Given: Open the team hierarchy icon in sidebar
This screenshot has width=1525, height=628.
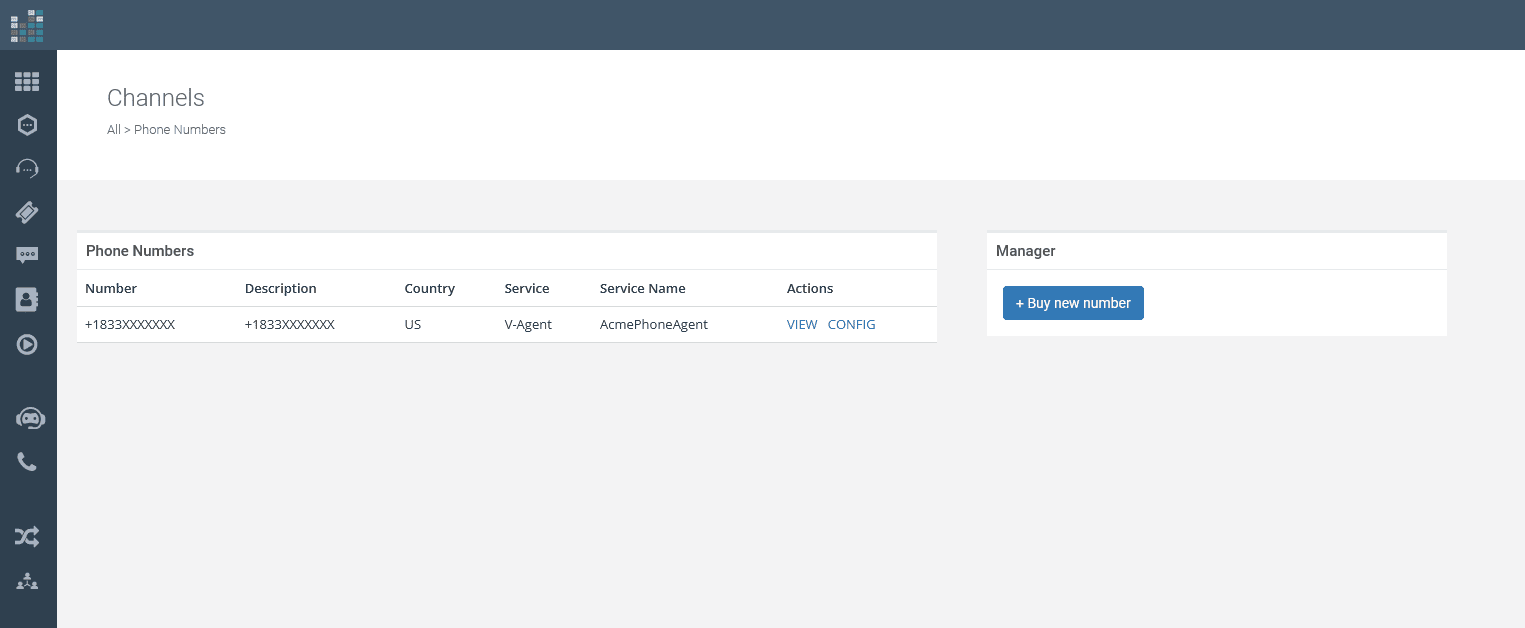Looking at the screenshot, I should [x=27, y=581].
